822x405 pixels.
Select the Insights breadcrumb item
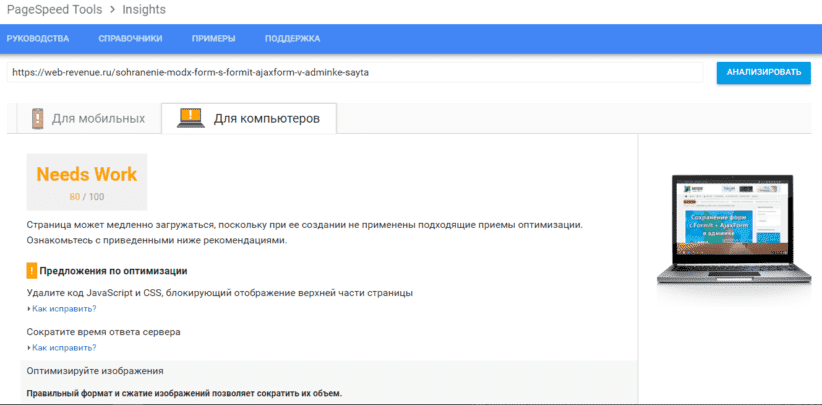click(144, 9)
